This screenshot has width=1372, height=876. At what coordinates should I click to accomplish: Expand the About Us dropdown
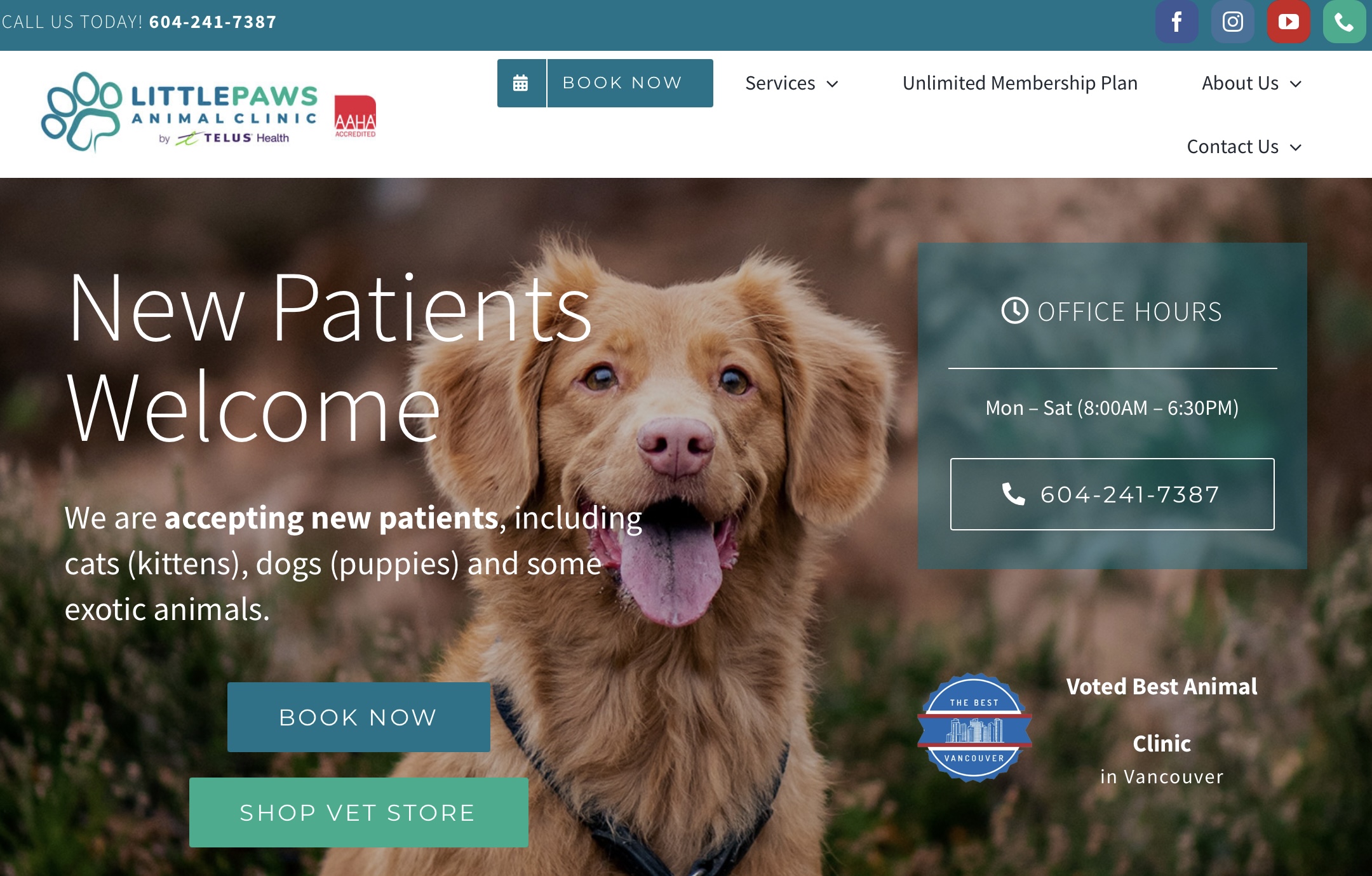[1251, 83]
